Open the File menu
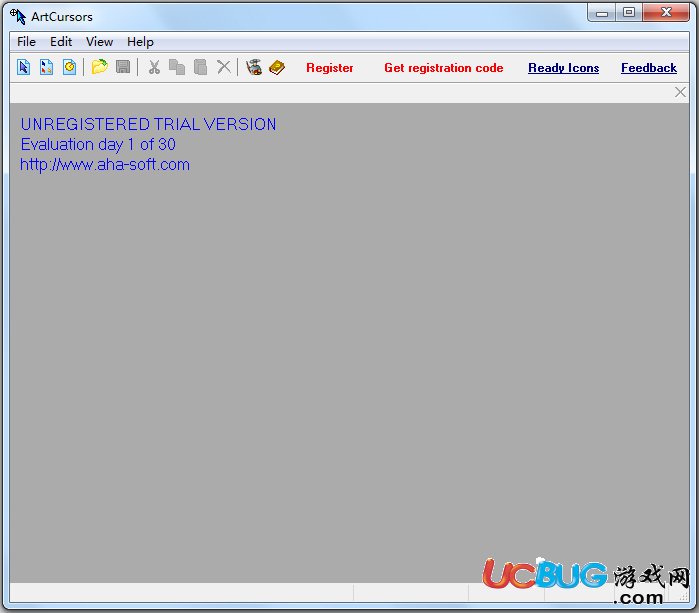Image resolution: width=699 pixels, height=613 pixels. point(26,42)
